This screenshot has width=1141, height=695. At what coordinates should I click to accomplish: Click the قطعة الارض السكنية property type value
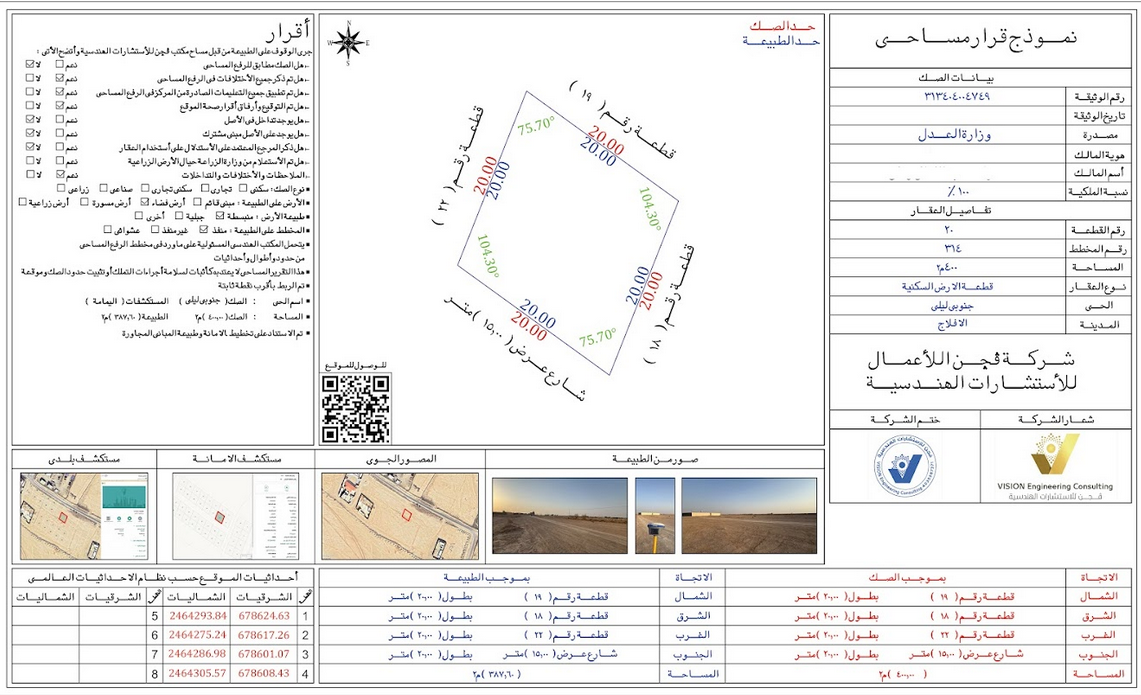[x=947, y=287]
